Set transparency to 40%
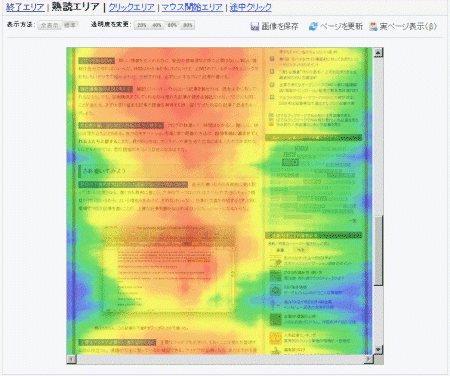This screenshot has height=376, width=450. [x=157, y=25]
